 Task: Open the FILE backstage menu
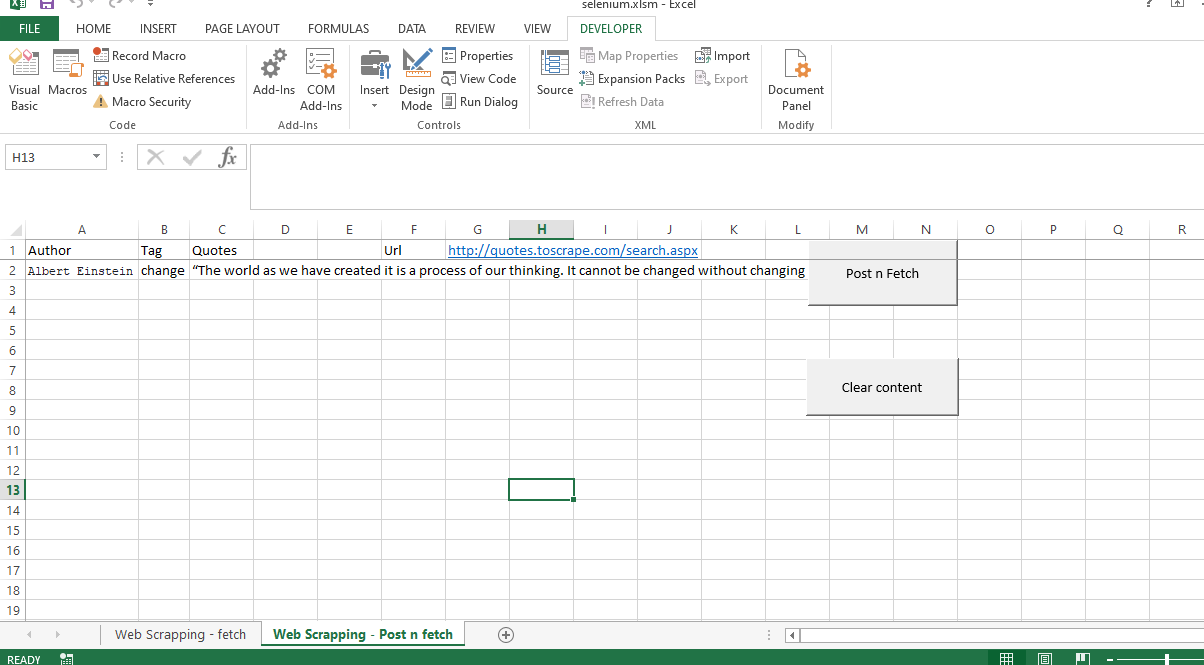point(29,29)
